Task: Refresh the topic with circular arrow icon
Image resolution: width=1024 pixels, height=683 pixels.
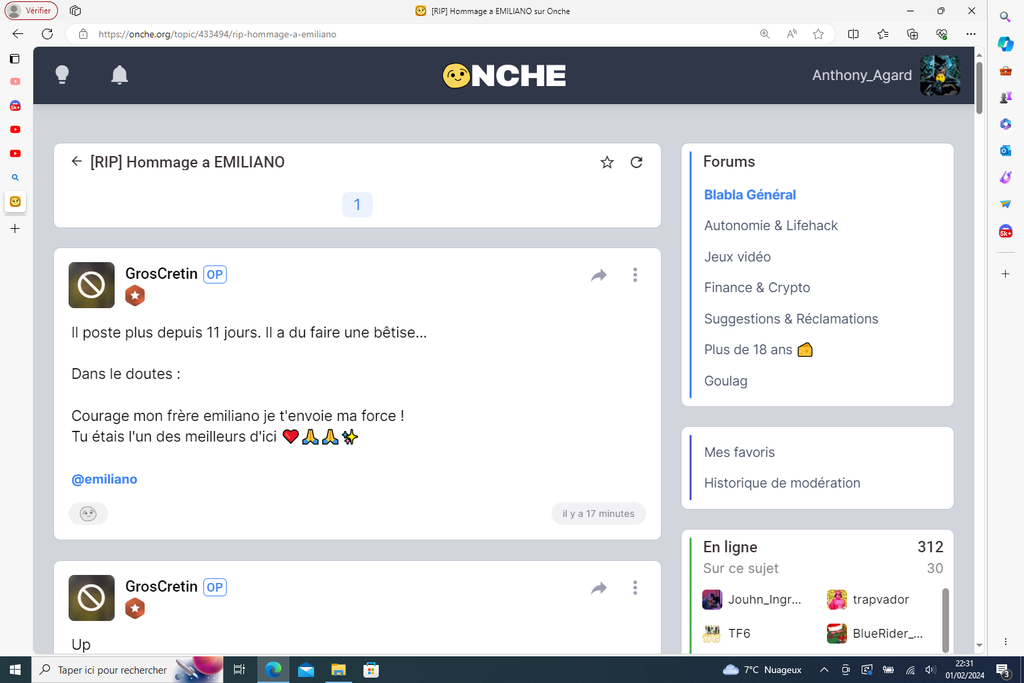Action: coord(636,163)
